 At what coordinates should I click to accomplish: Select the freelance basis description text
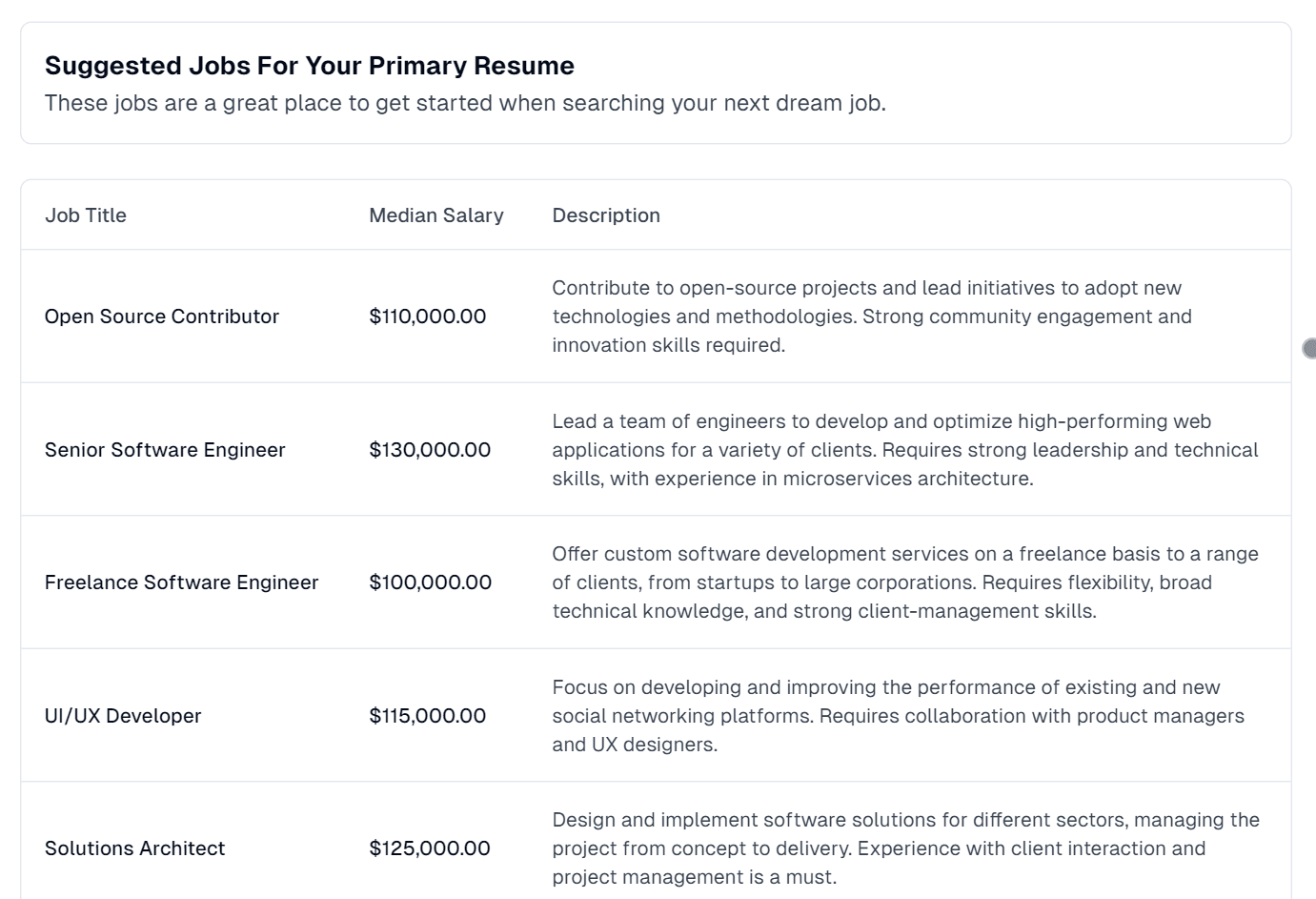point(904,582)
